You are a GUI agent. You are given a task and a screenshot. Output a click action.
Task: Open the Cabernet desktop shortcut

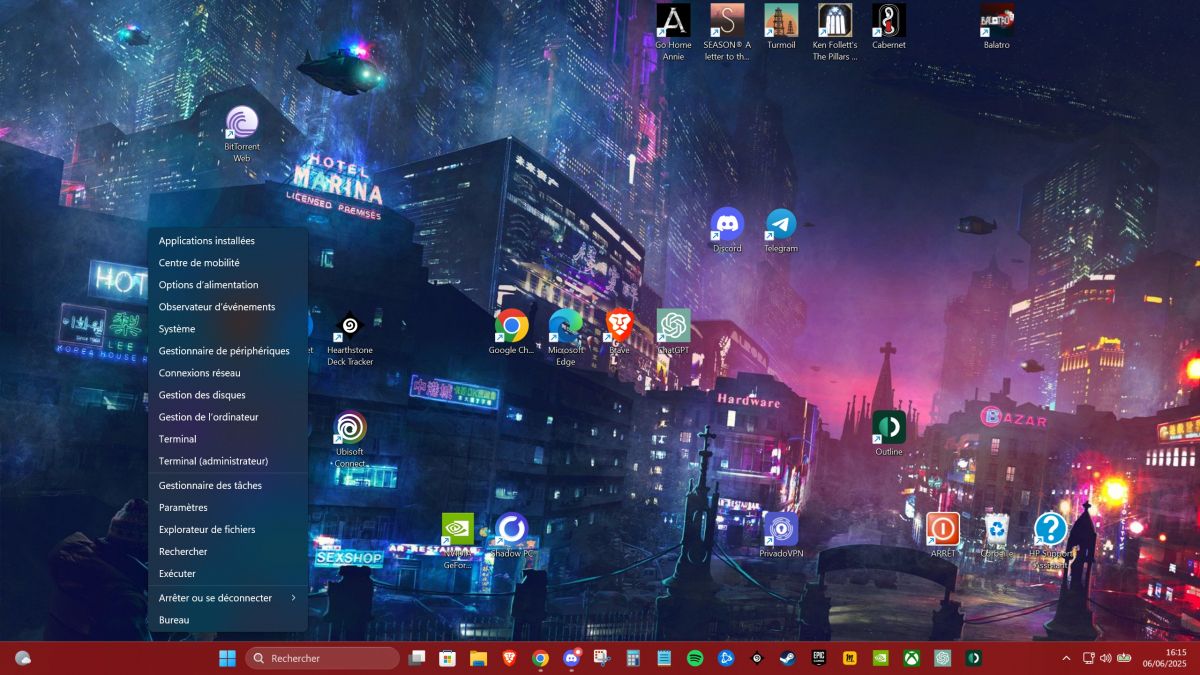coord(889,27)
